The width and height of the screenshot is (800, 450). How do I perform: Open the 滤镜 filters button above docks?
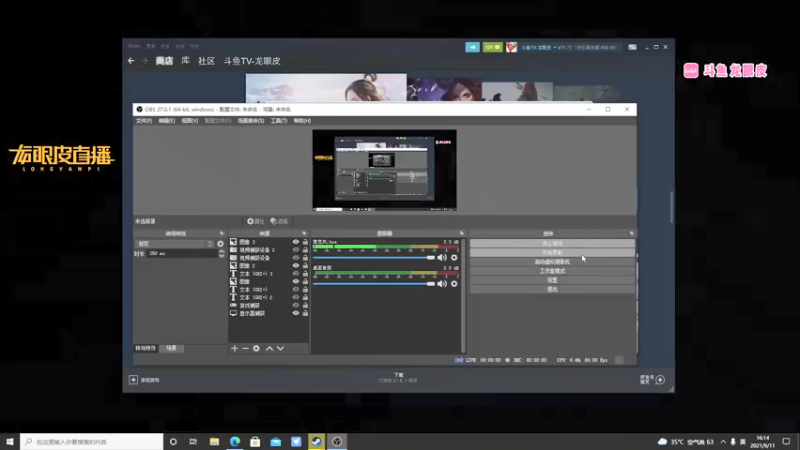click(x=279, y=221)
